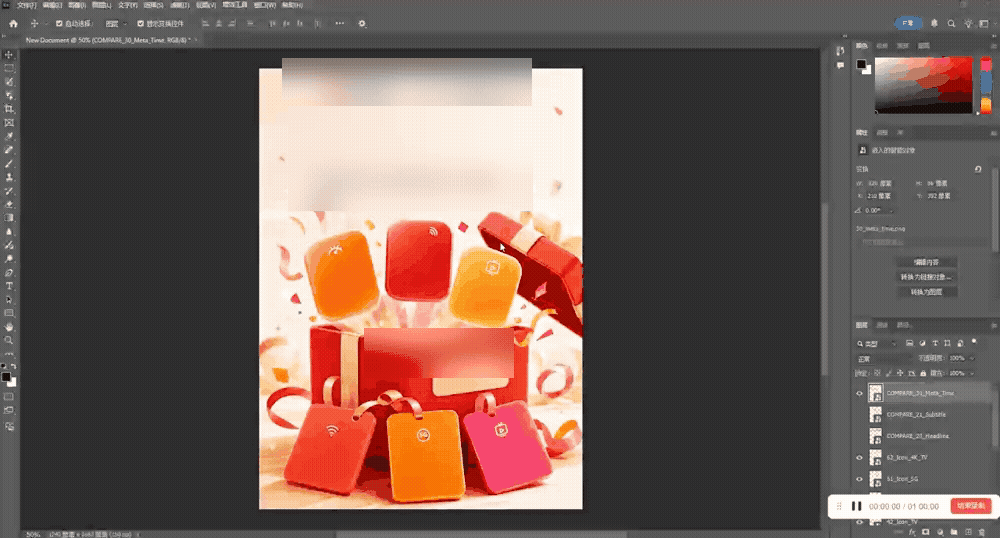The height and width of the screenshot is (538, 1000).
Task: Toggle Show Transform Controls checkbox
Action: 140,24
